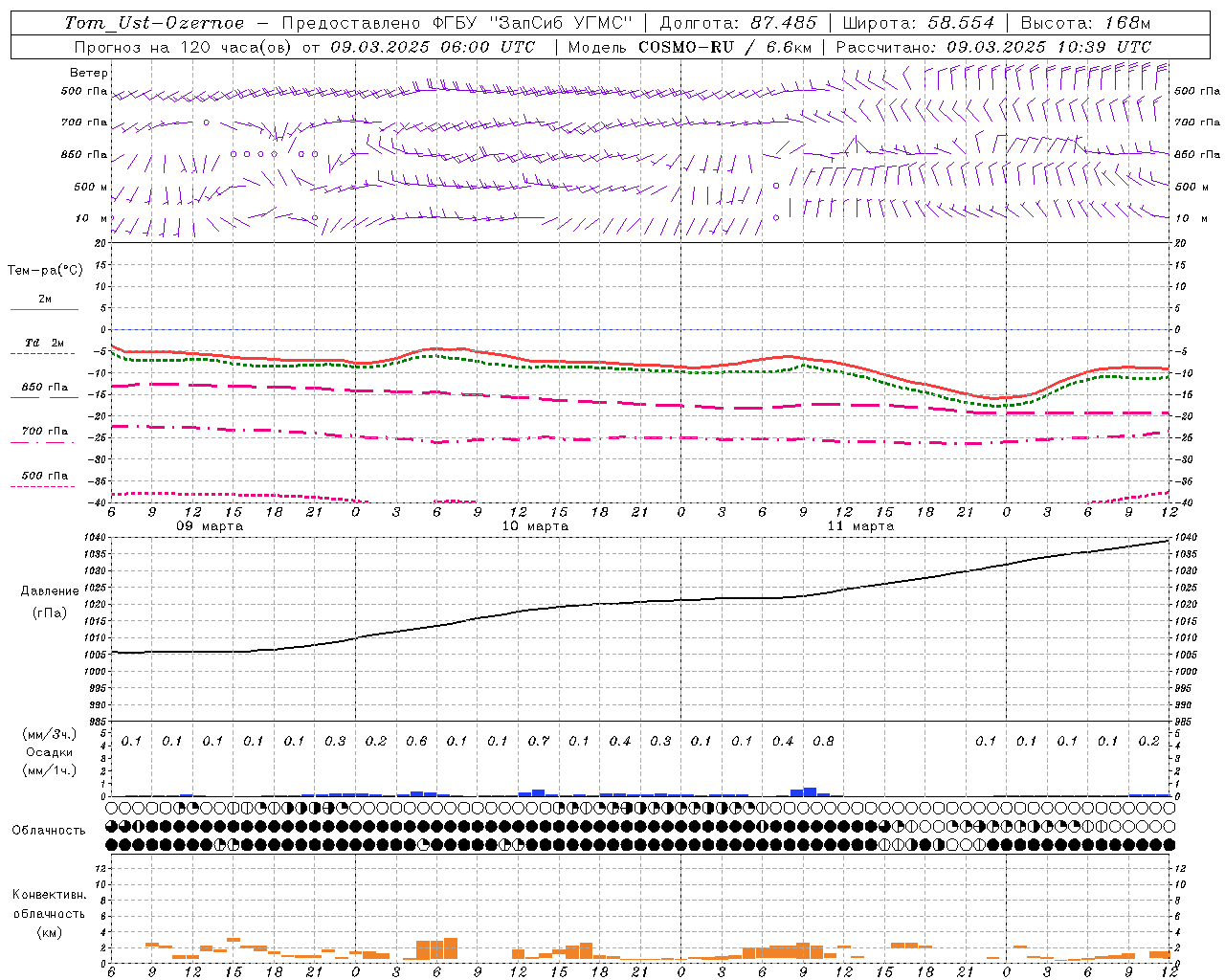Click the model name COSMO-RU / 6.6км
The height and width of the screenshot is (980, 1225).
(x=724, y=47)
